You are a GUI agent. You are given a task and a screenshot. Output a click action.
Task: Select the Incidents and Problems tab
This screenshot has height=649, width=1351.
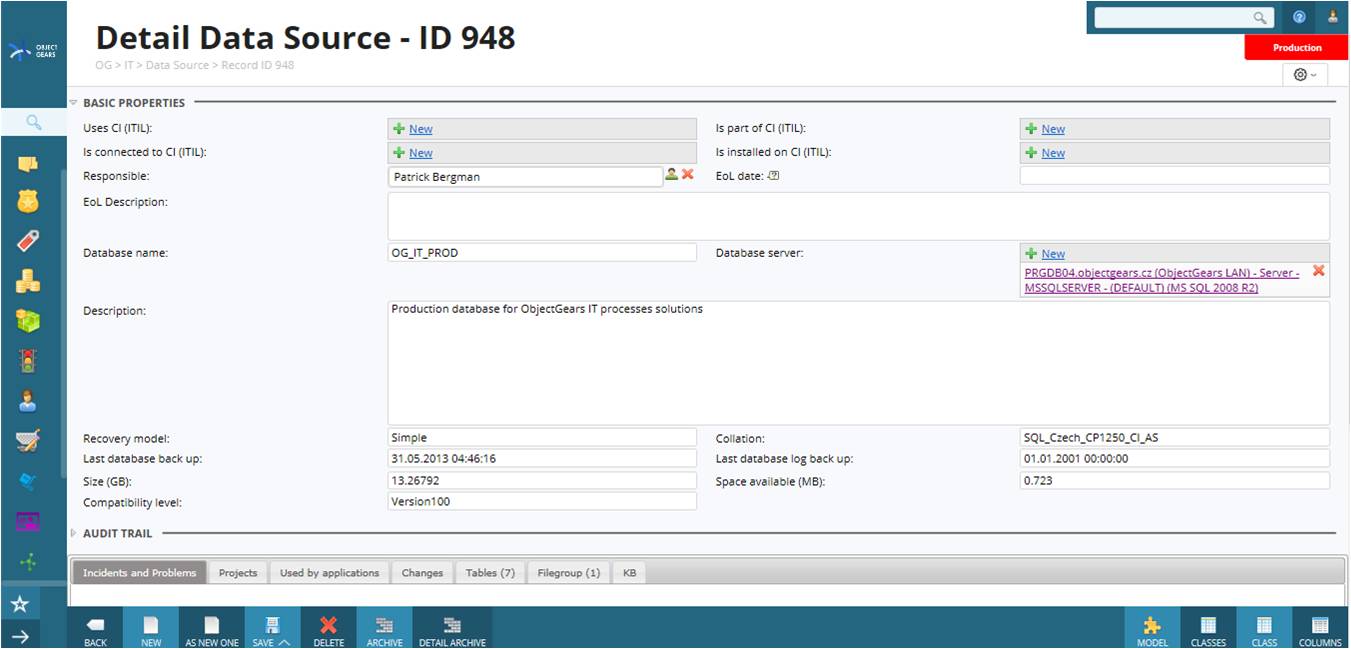tap(140, 573)
